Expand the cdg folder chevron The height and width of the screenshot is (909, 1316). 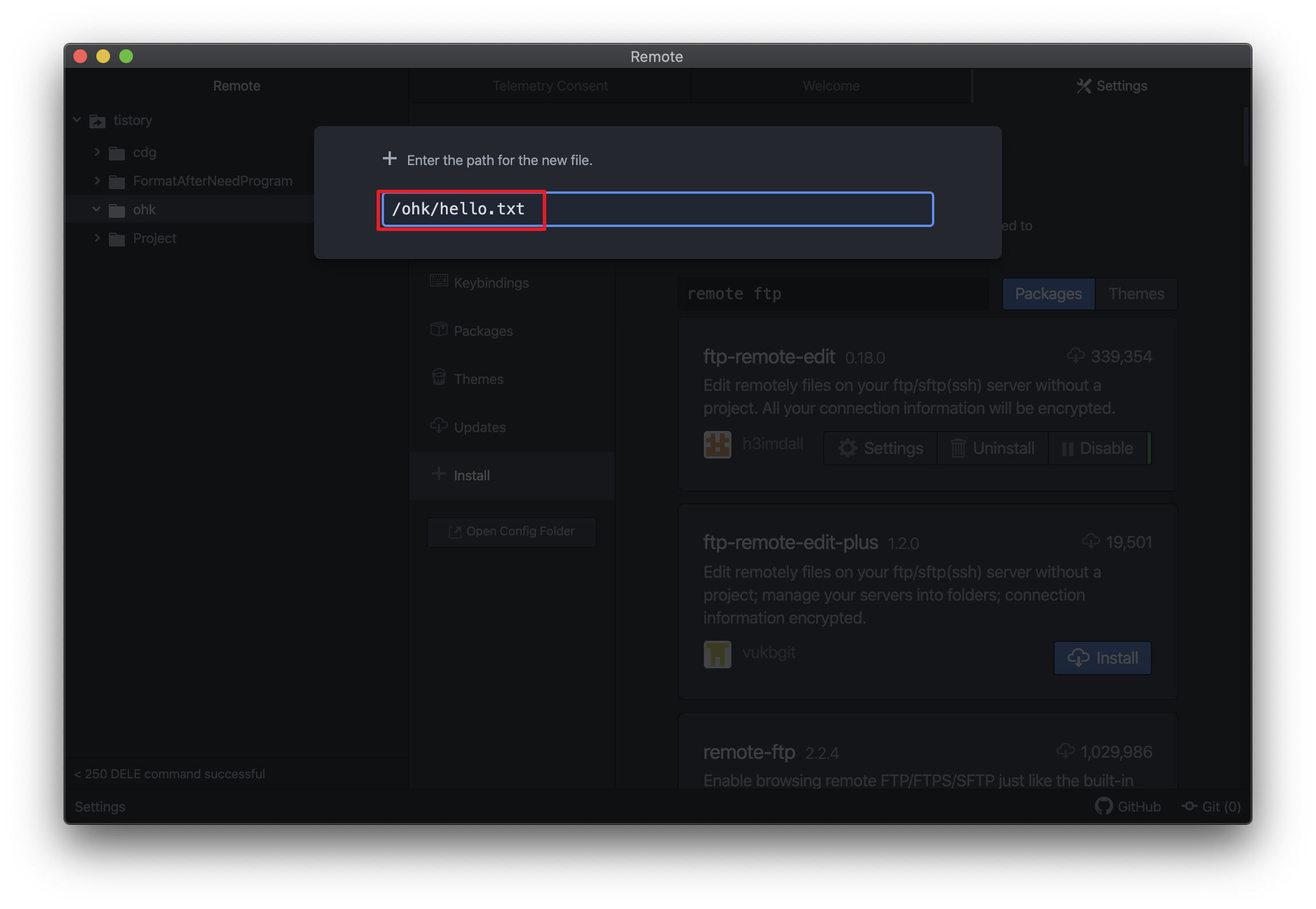tap(97, 152)
